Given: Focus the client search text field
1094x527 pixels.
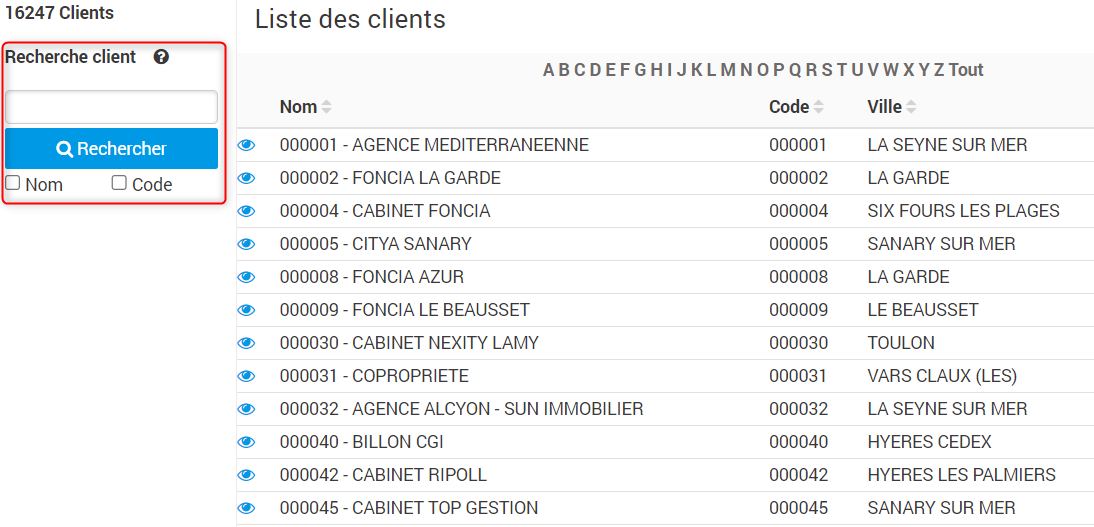Looking at the screenshot, I should click(111, 107).
